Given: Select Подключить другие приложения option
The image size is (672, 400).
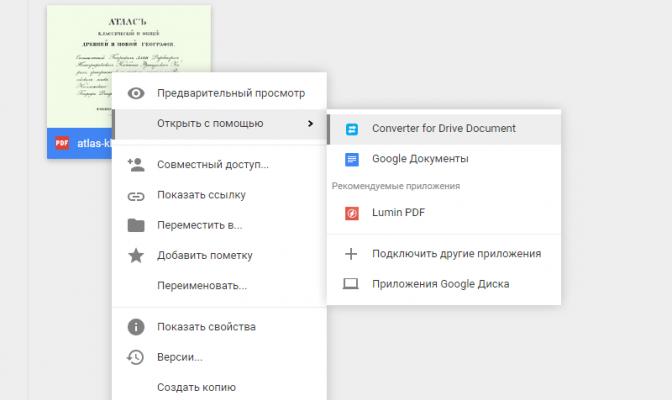Looking at the screenshot, I should point(444,254).
